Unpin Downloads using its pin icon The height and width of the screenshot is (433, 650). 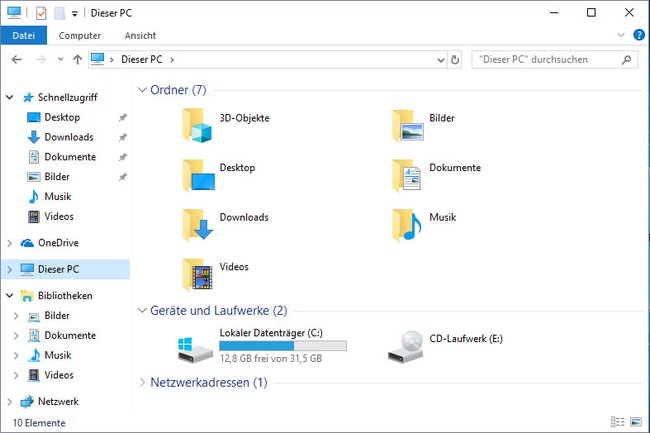[123, 137]
